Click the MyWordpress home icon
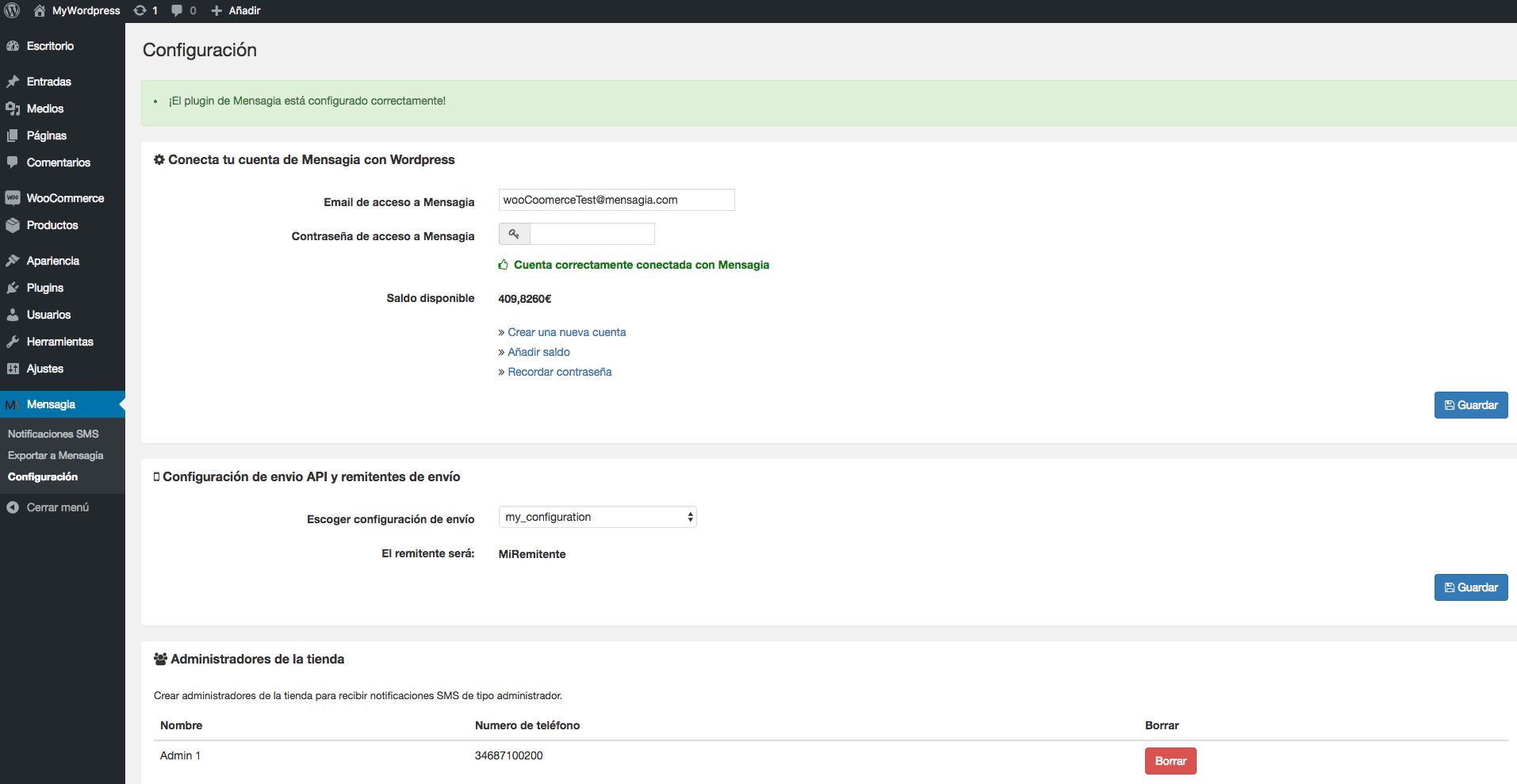 39,10
